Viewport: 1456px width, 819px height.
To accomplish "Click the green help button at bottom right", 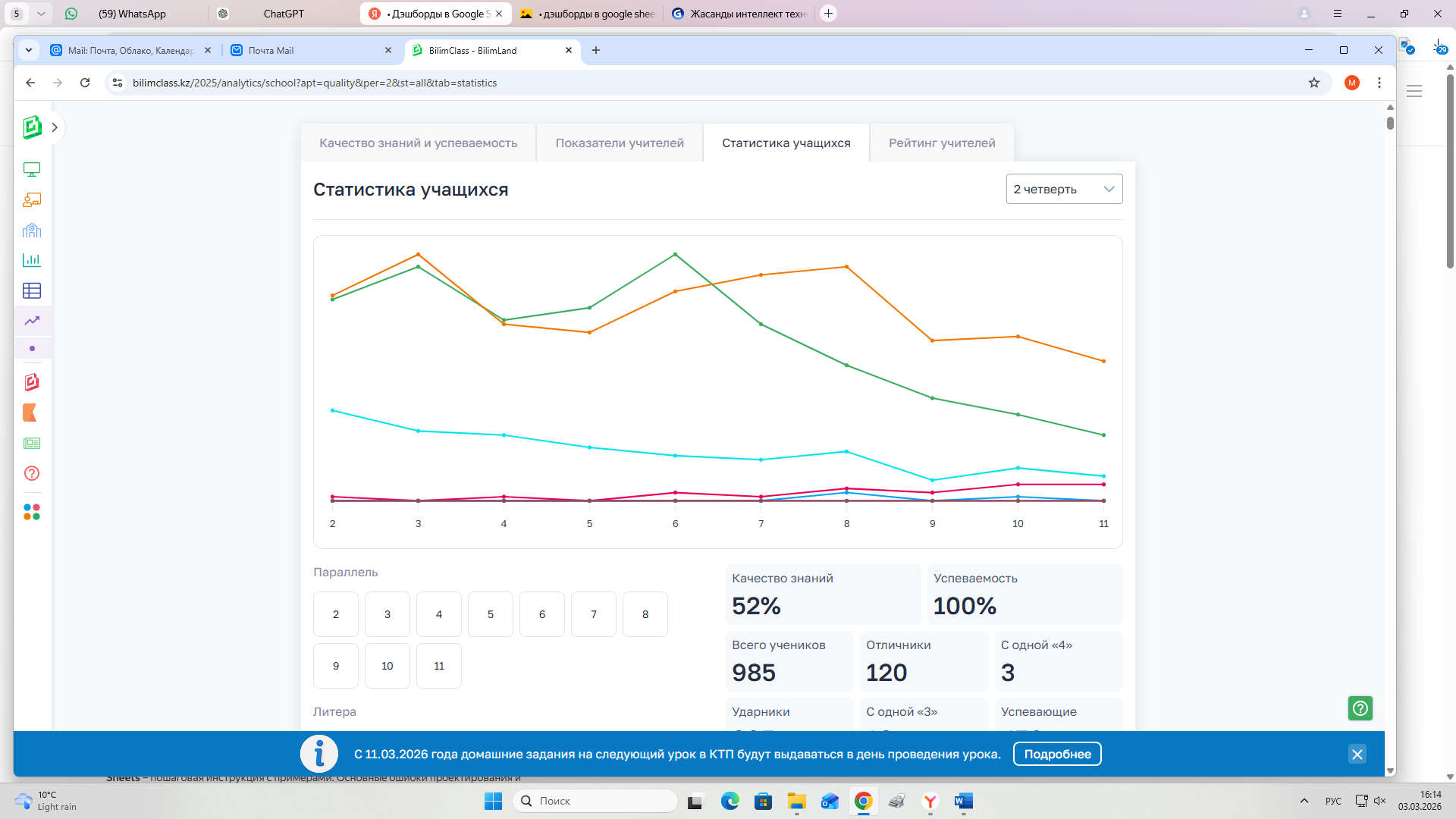I will [x=1360, y=708].
